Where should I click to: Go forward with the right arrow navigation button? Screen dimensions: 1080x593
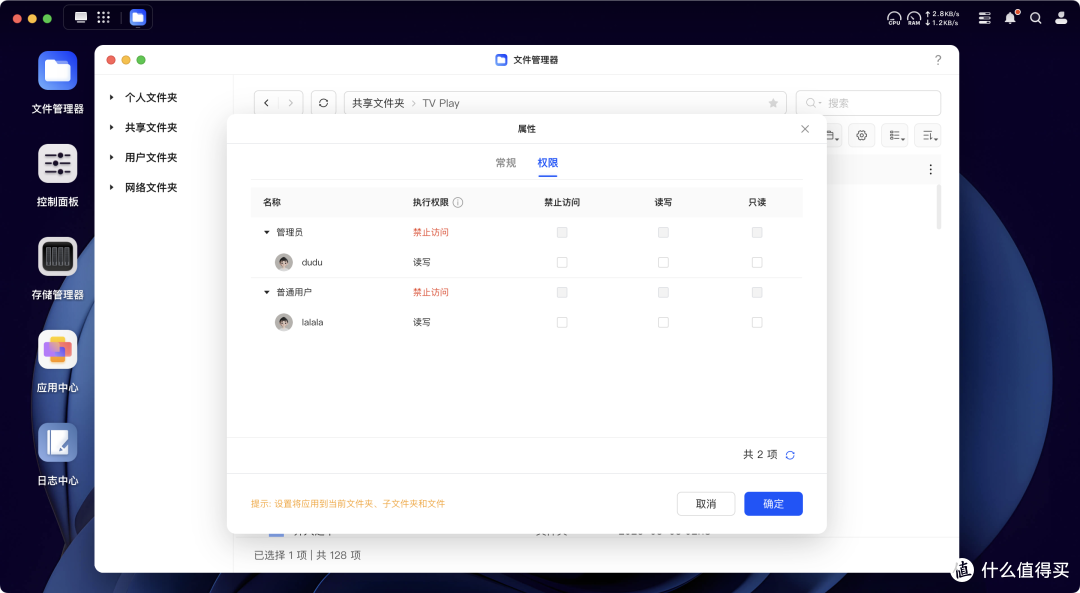[291, 103]
